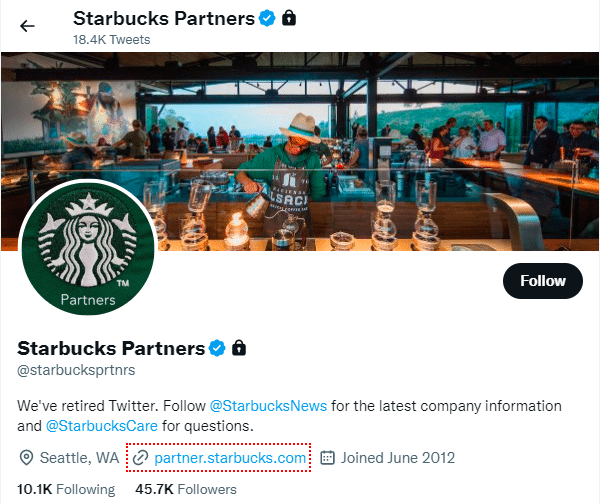
Task: Click the back arrow icon
Action: coord(27,26)
